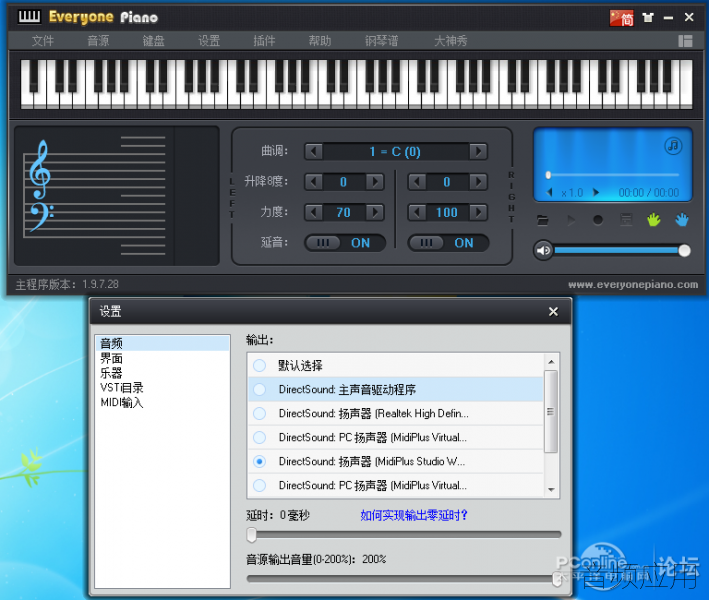This screenshot has width=709, height=600.
Task: Mute sound with the speaker icon
Action: [544, 250]
